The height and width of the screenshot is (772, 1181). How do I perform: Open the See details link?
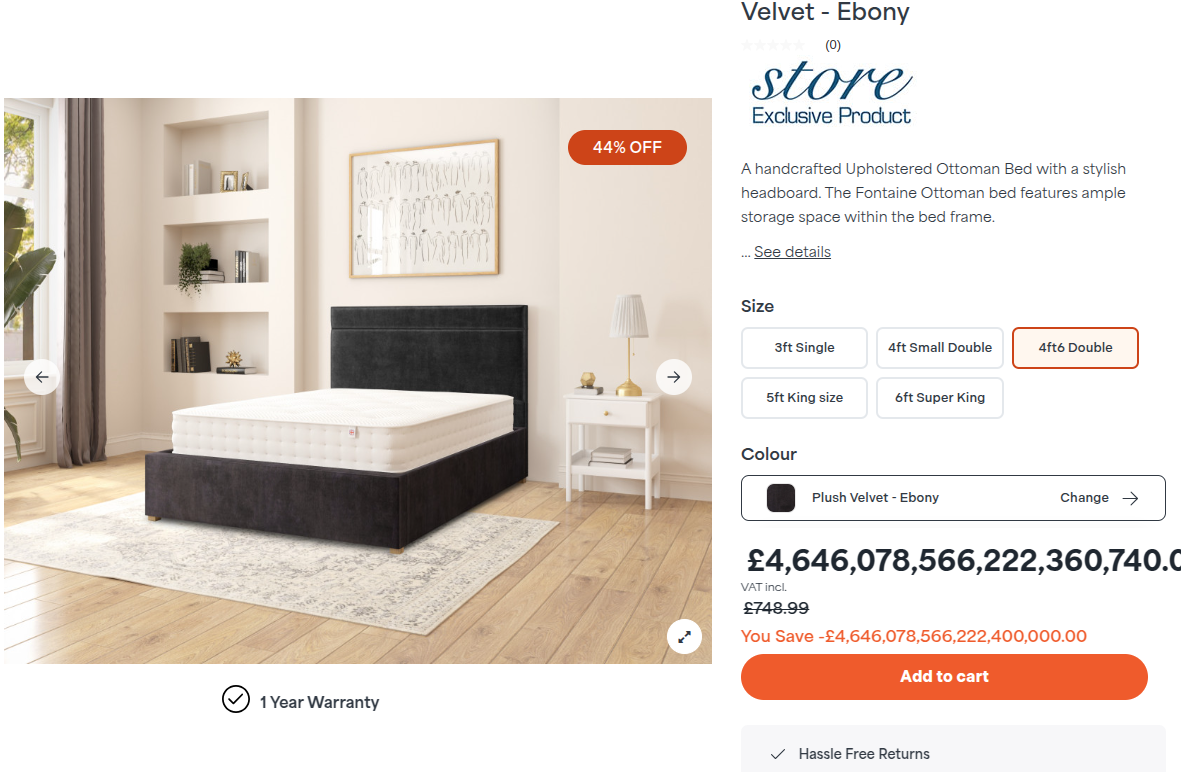click(x=792, y=252)
